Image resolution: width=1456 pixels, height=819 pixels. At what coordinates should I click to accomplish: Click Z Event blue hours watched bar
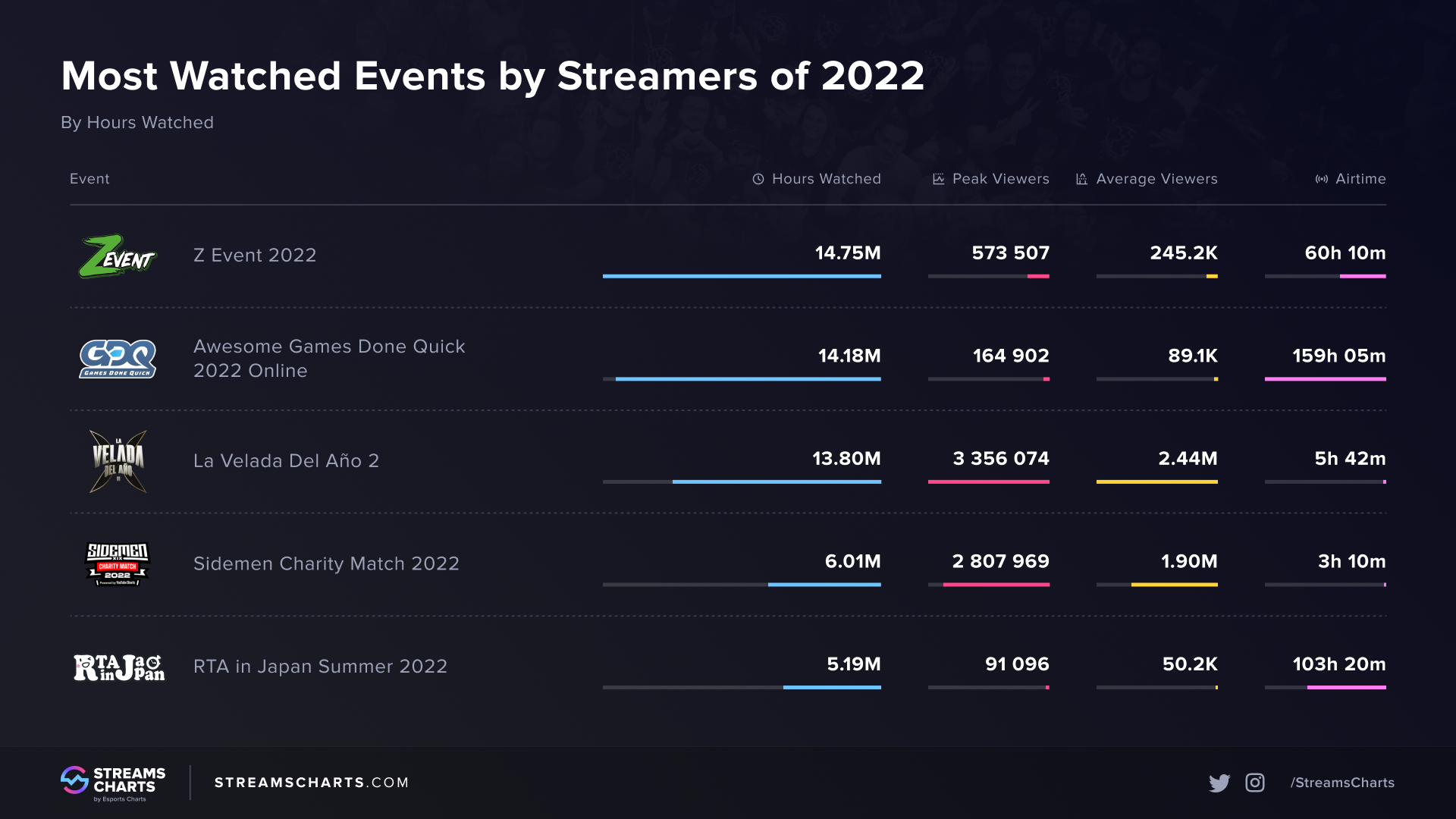click(x=742, y=276)
